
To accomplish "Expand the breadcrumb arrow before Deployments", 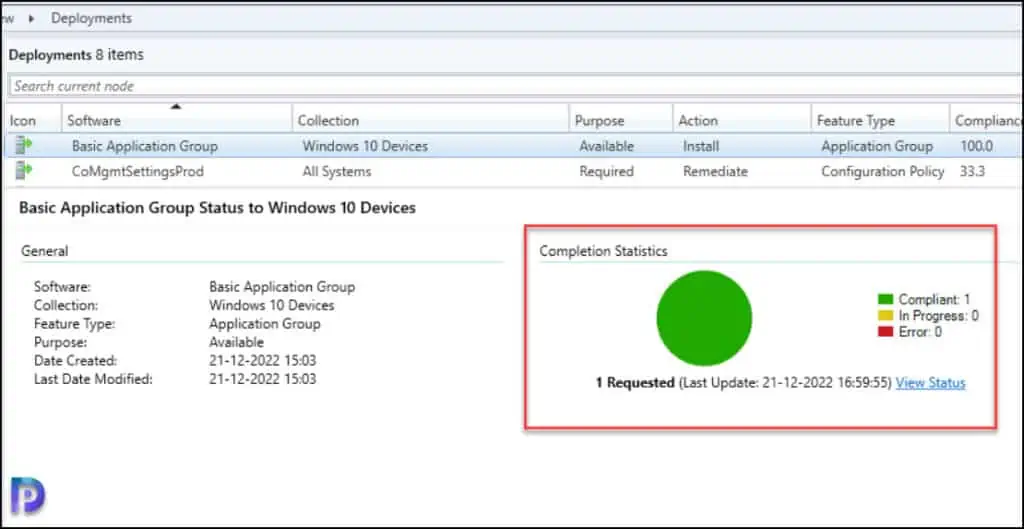I will coord(31,18).
